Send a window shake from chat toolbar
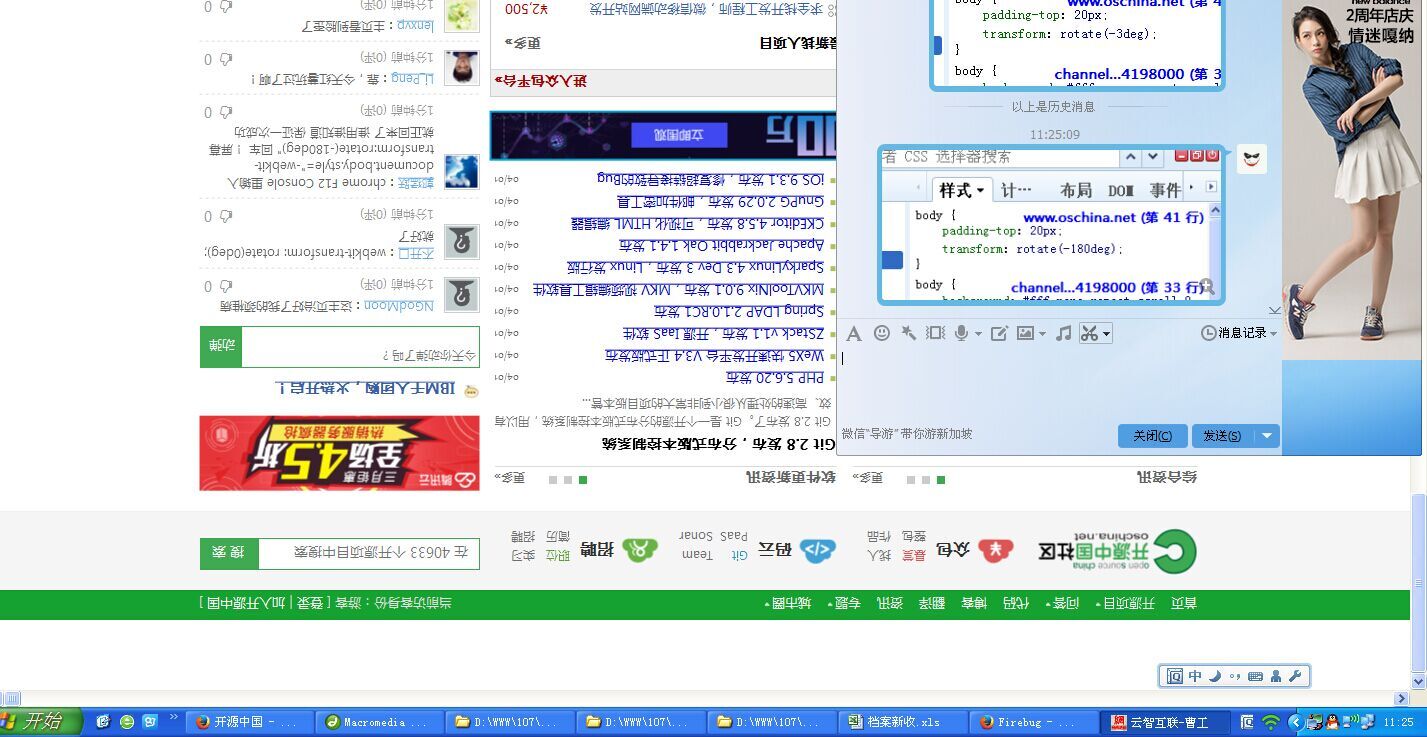The image size is (1427, 737). click(935, 333)
